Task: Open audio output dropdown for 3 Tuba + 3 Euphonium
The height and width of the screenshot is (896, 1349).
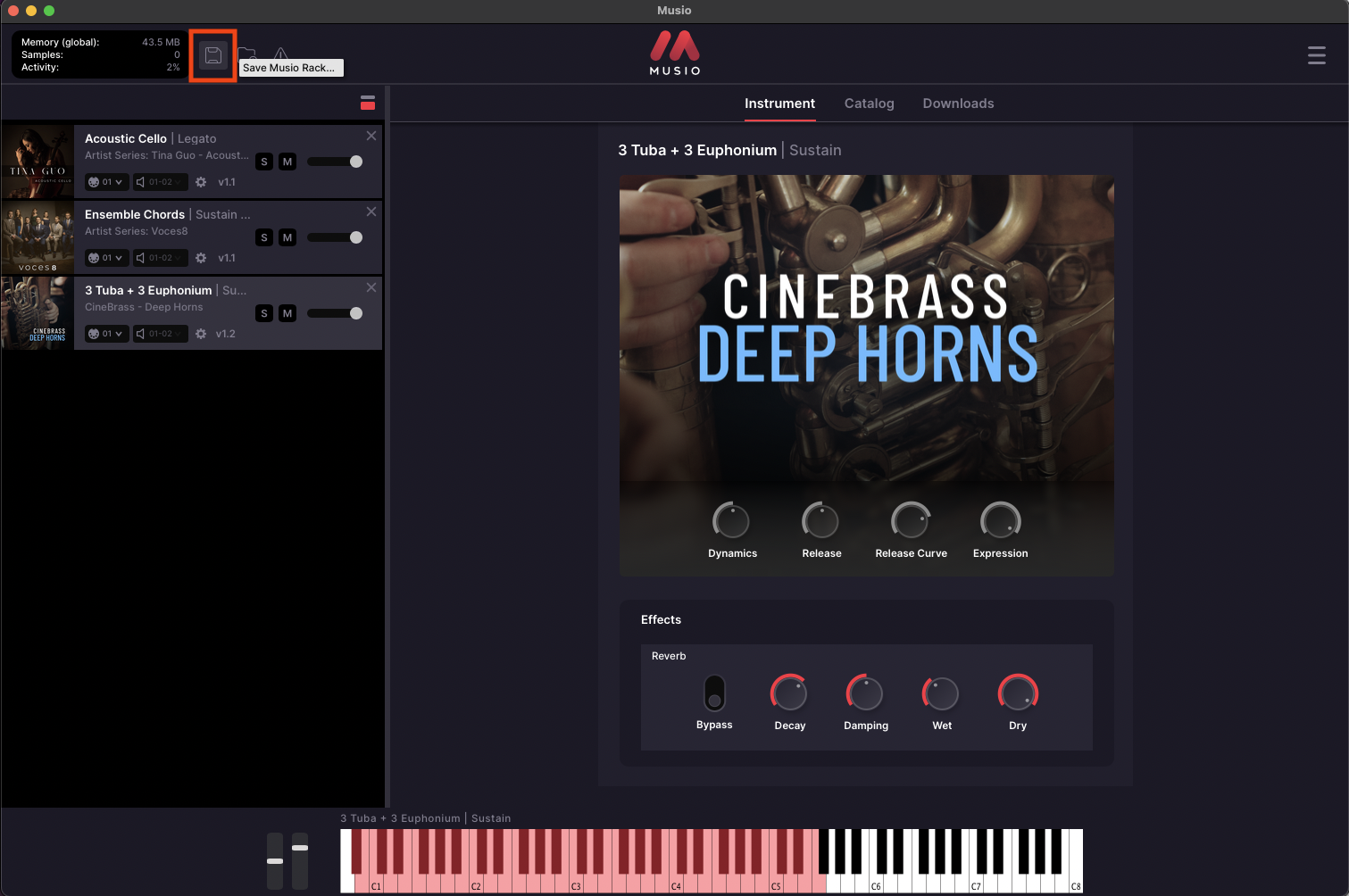Action: point(161,334)
